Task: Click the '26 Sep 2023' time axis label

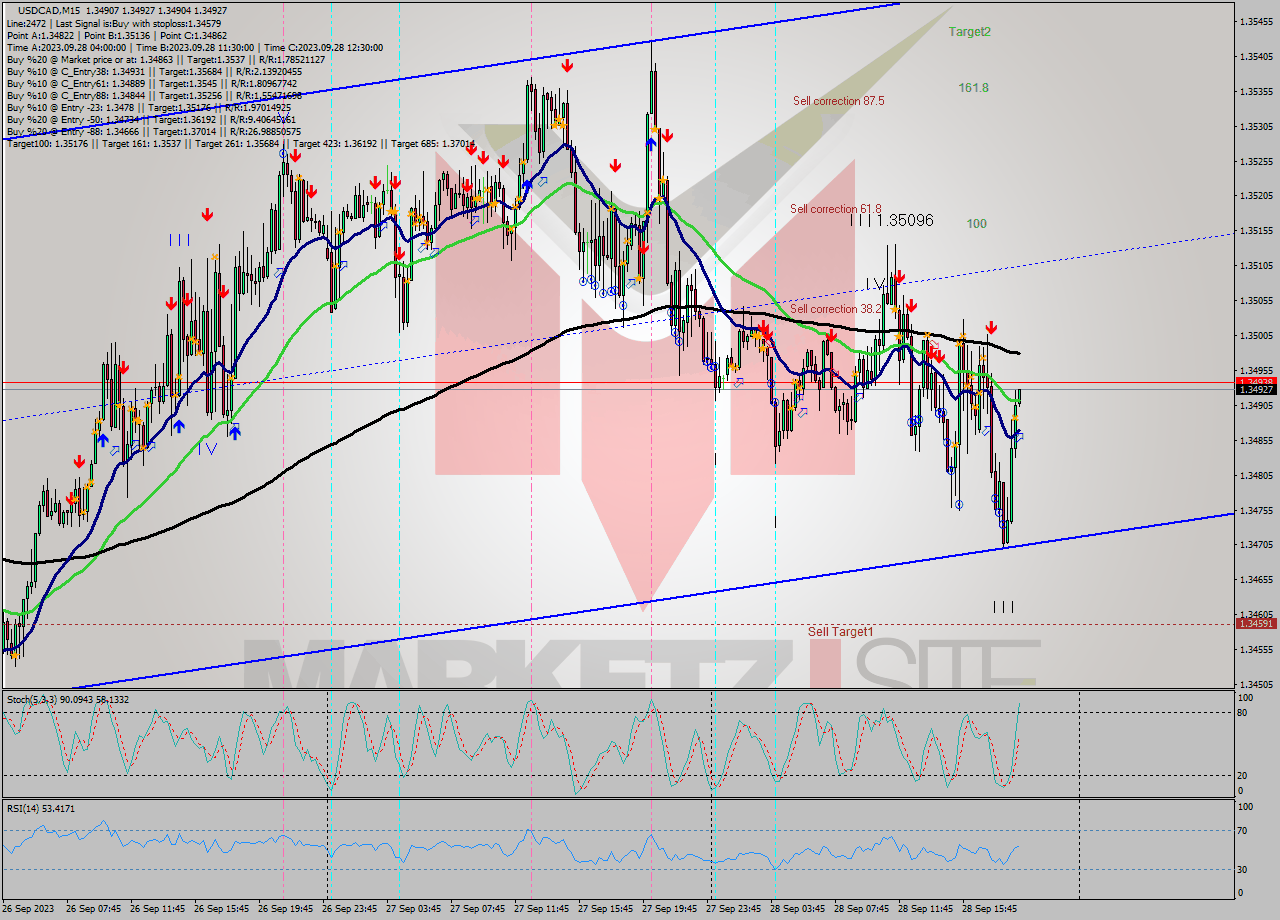Action: point(29,909)
